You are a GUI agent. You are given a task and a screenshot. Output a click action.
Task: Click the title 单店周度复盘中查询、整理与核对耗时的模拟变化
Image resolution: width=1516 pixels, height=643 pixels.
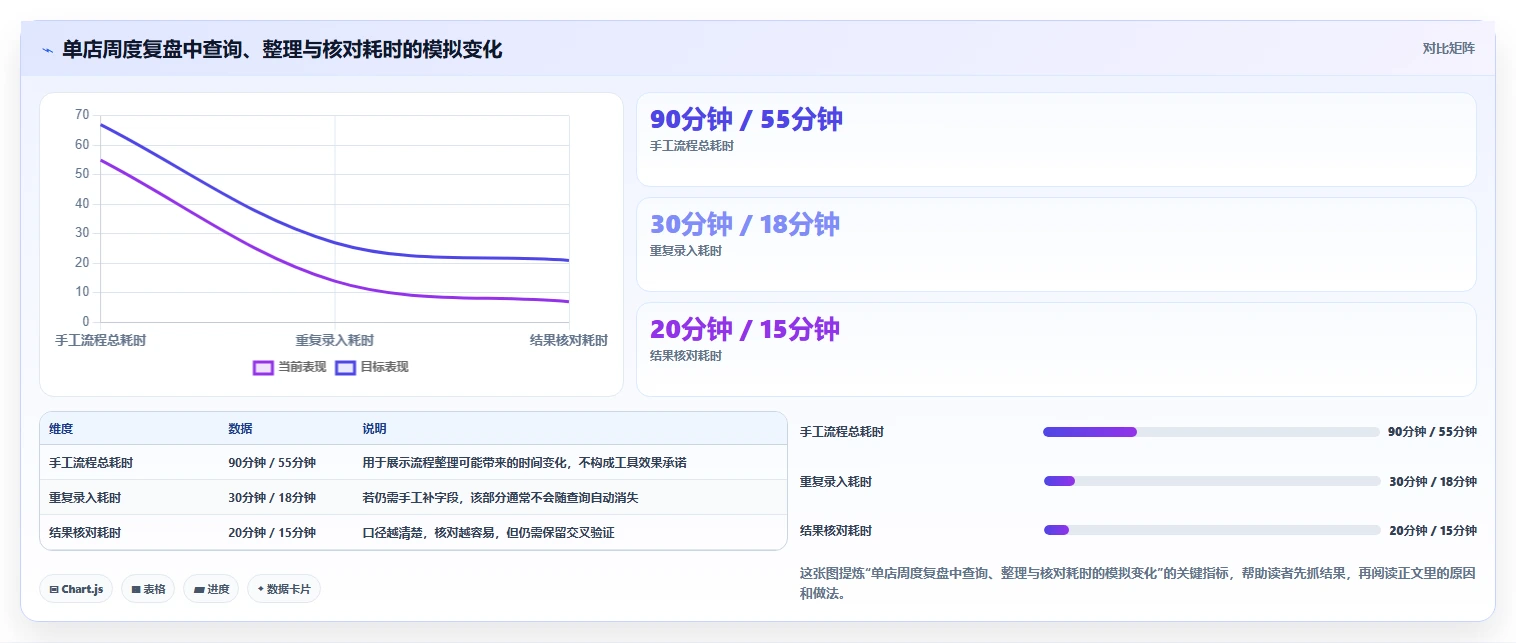point(282,49)
